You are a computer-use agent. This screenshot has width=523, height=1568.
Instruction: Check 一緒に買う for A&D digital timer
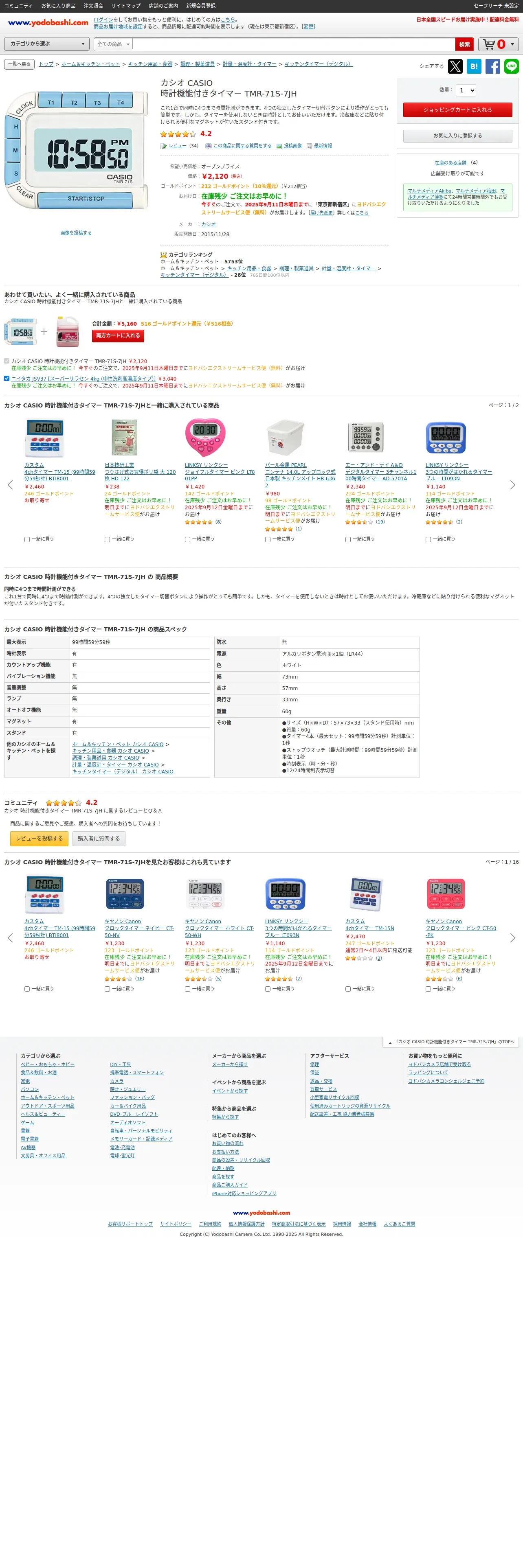(348, 539)
